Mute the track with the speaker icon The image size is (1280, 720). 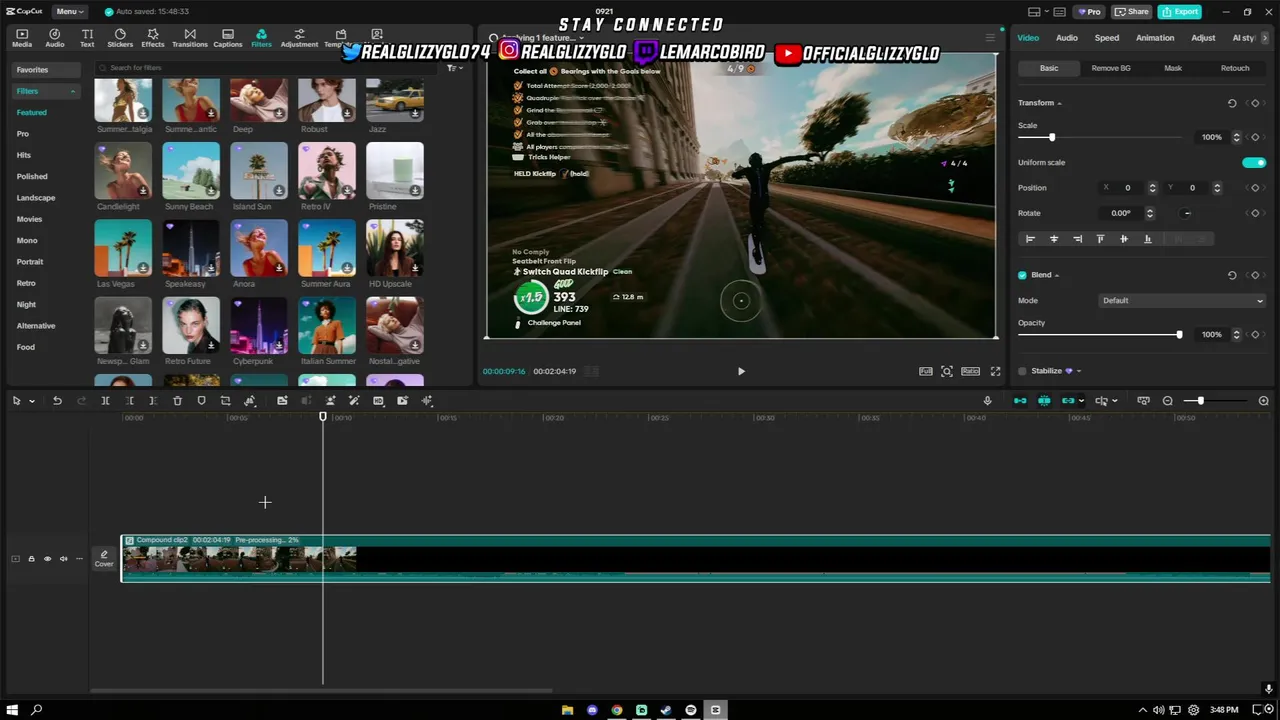[x=63, y=559]
